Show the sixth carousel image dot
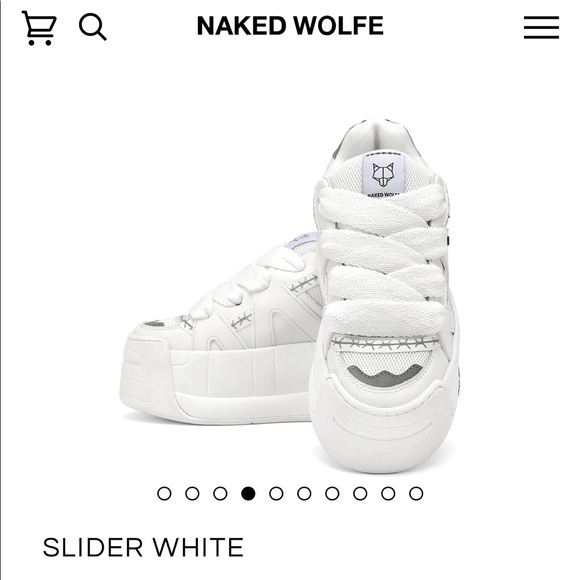 304,493
